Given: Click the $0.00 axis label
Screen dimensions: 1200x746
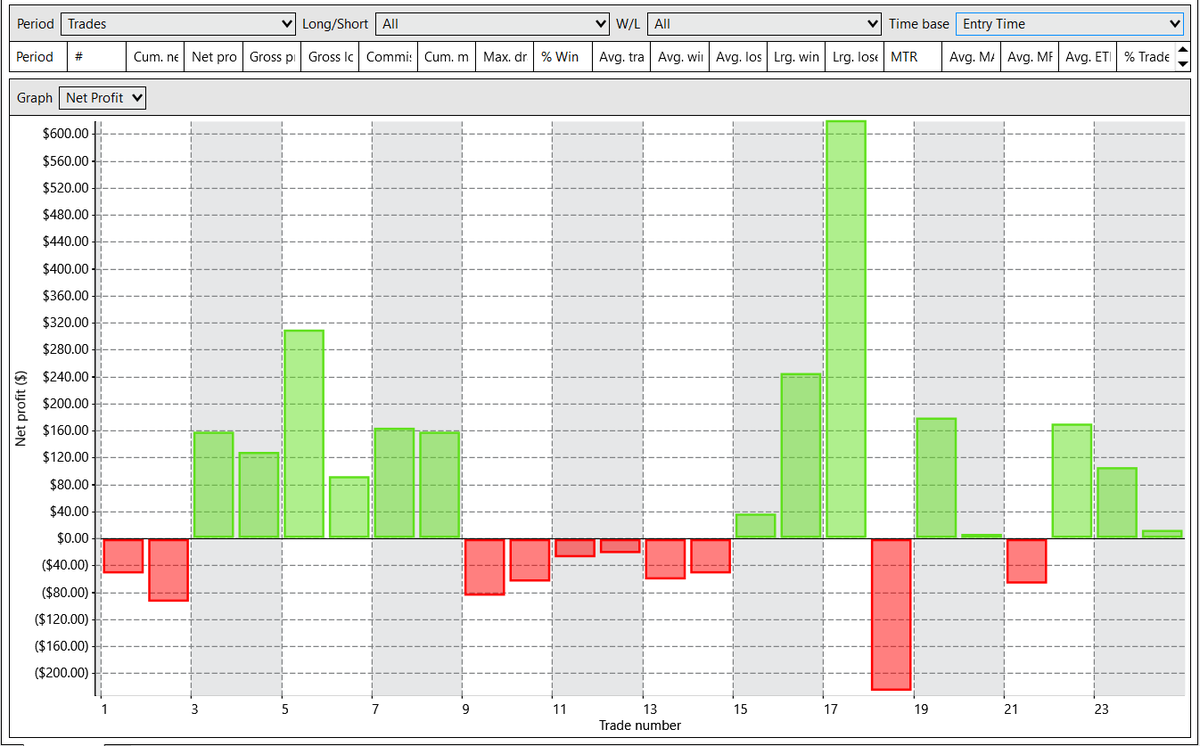Looking at the screenshot, I should pos(72,539).
